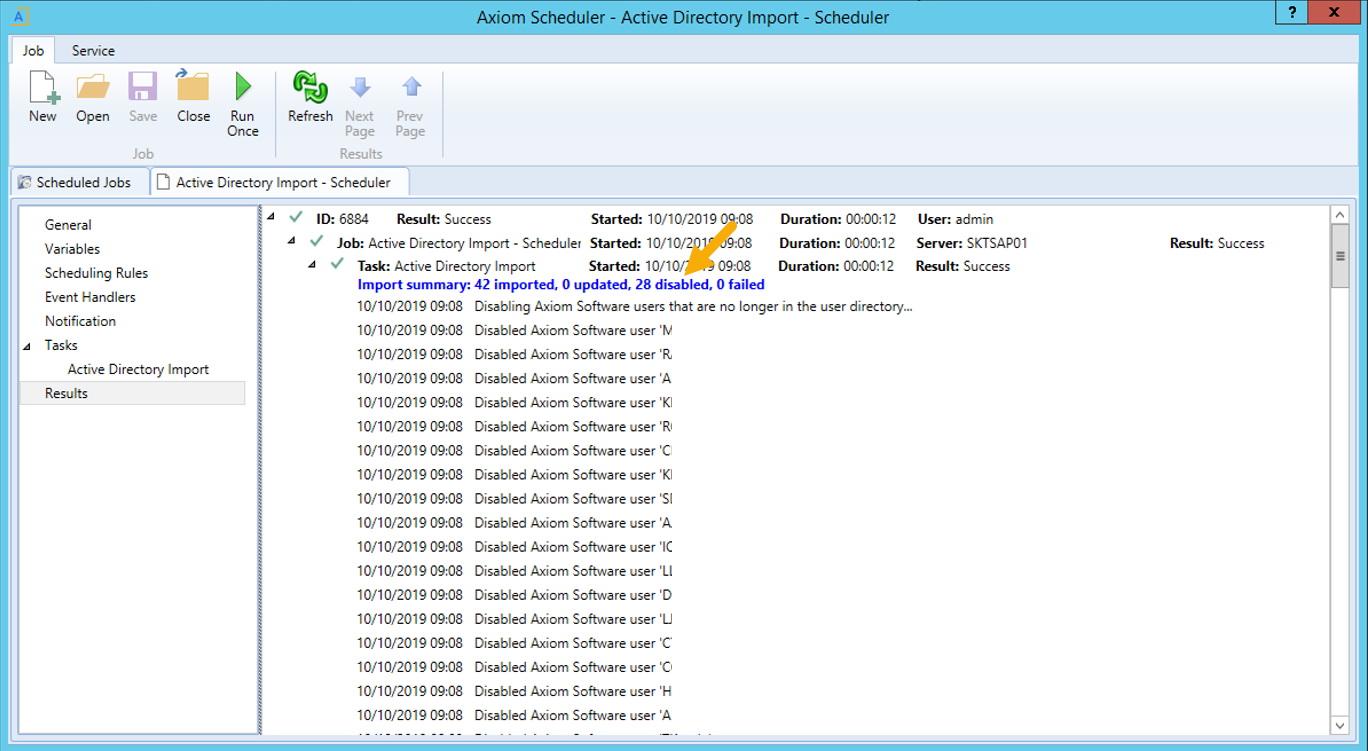Click the green check beside the Task row
Screen dimensions: 1368x751
(337, 264)
